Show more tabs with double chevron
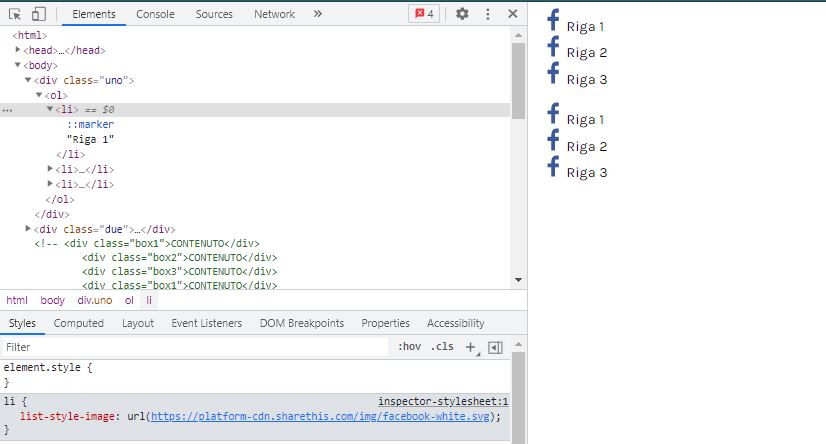The image size is (826, 444). 318,14
